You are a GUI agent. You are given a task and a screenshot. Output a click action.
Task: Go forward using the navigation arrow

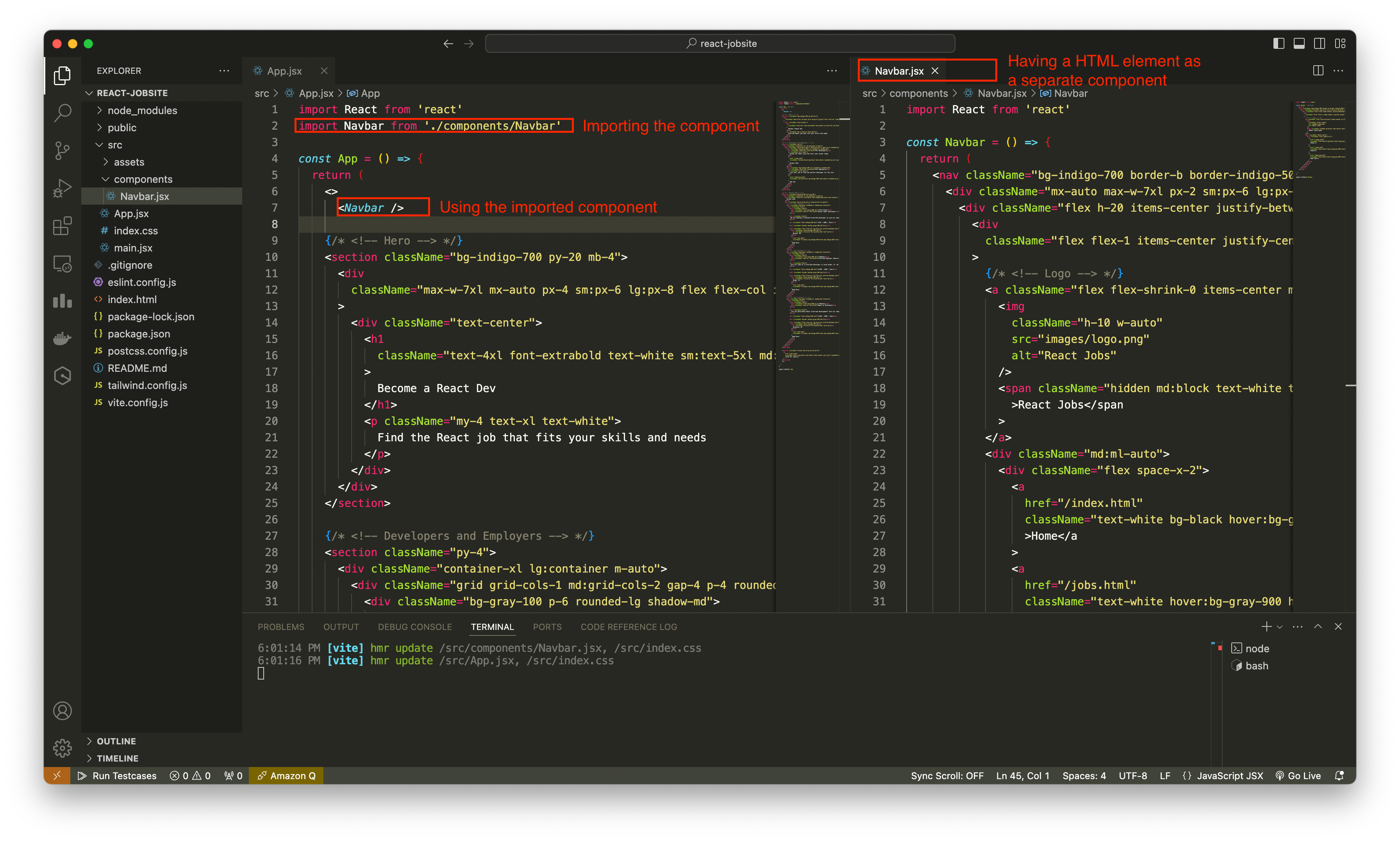469,44
